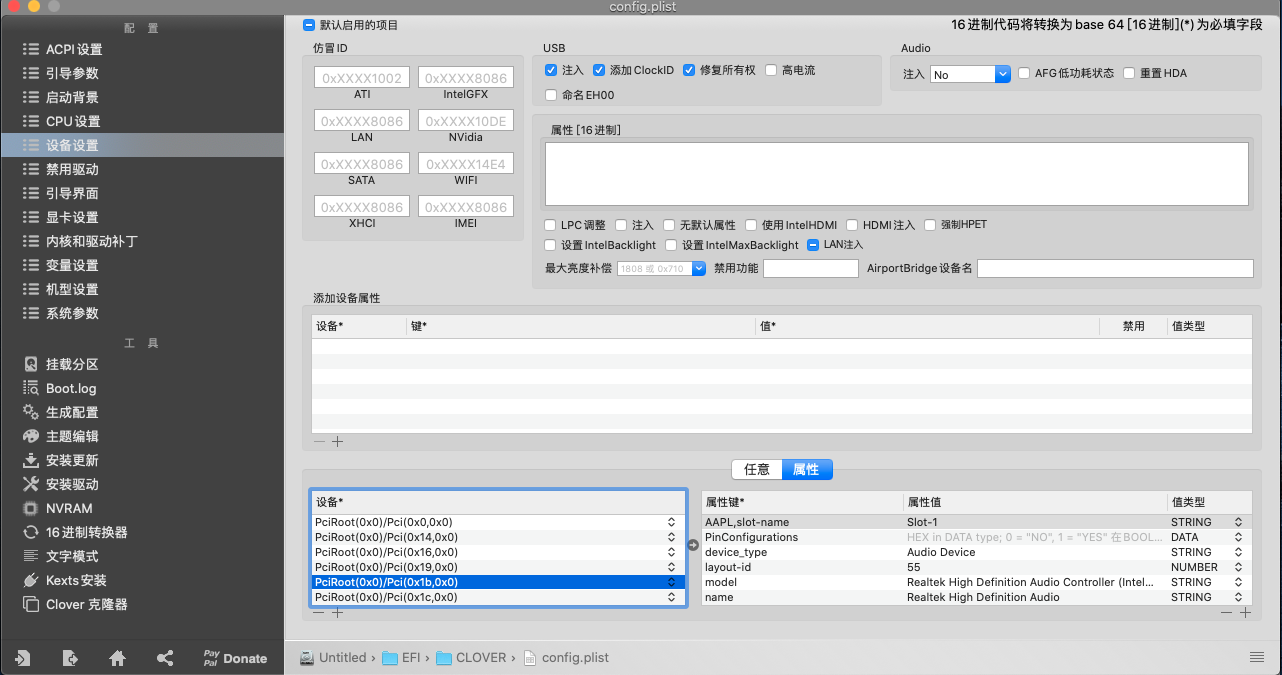This screenshot has width=1282, height=675.
Task: Change value type of layout-id row
Action: coord(1238,567)
